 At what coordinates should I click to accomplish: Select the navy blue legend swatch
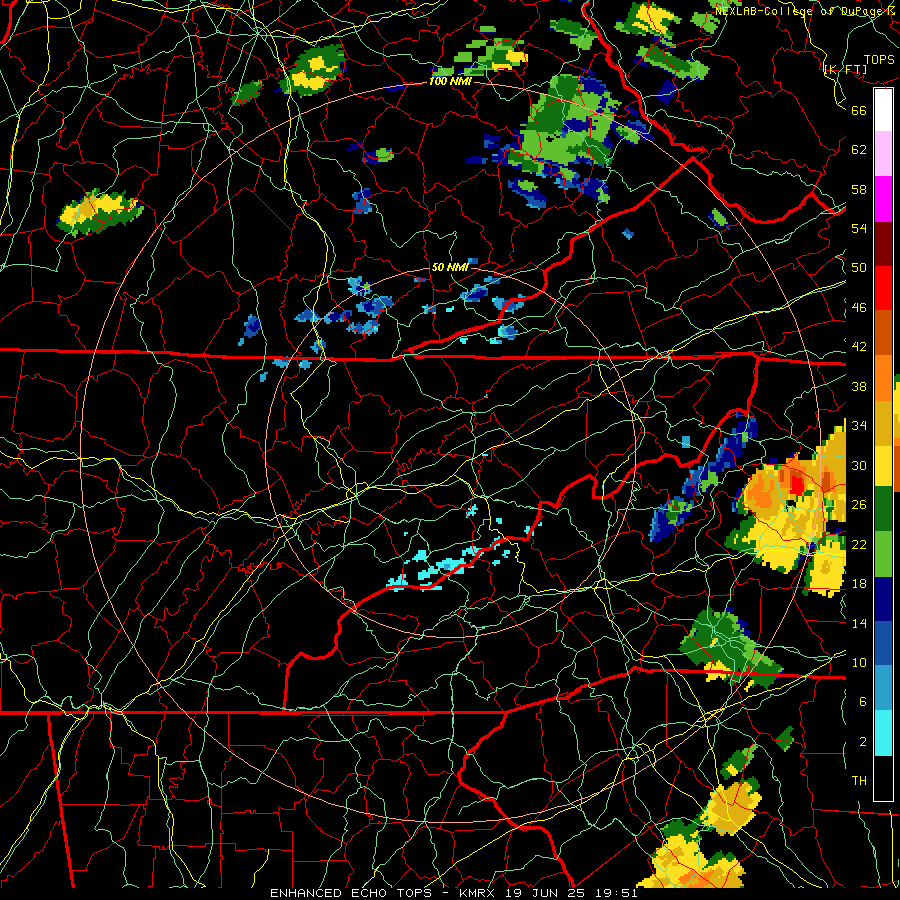883,599
